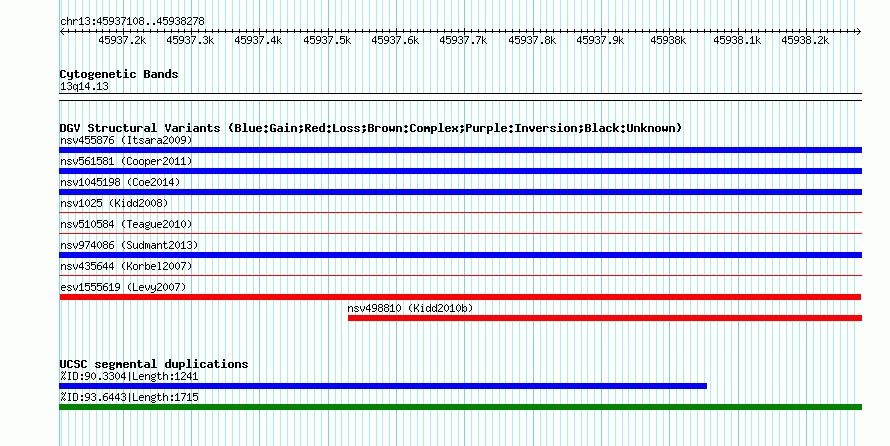Viewport: 890px width, 446px height.
Task: Click the 45937.7k ruler tick label
Action: [x=463, y=40]
